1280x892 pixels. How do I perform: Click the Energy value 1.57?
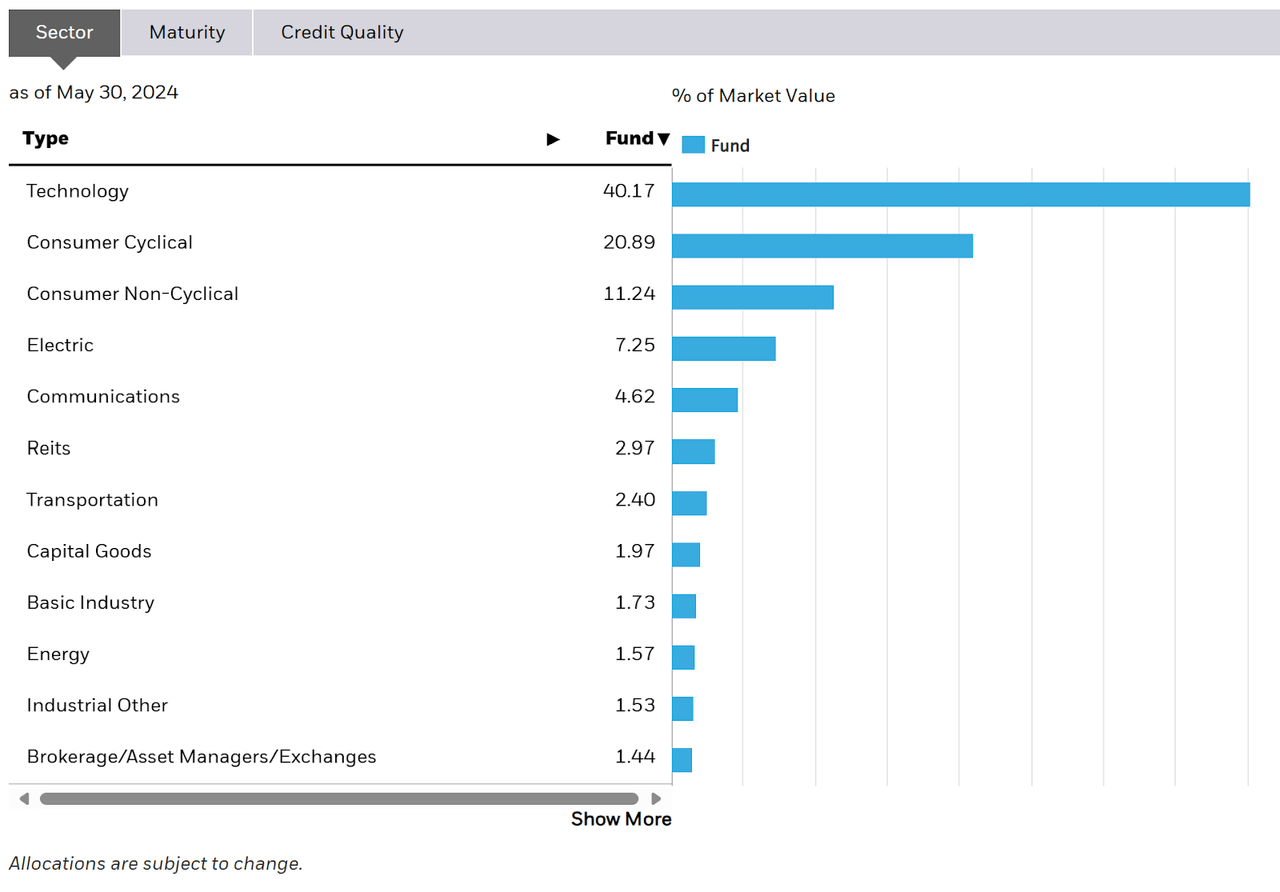click(635, 653)
